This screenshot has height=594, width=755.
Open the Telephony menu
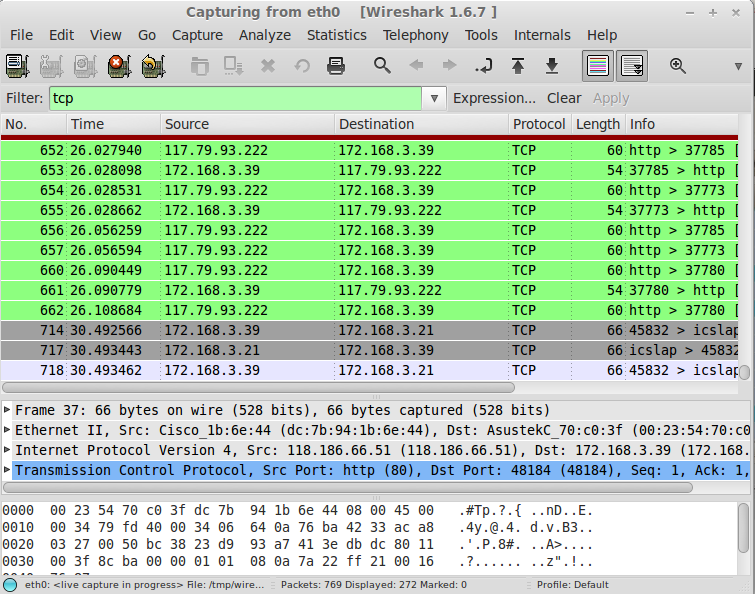click(415, 35)
